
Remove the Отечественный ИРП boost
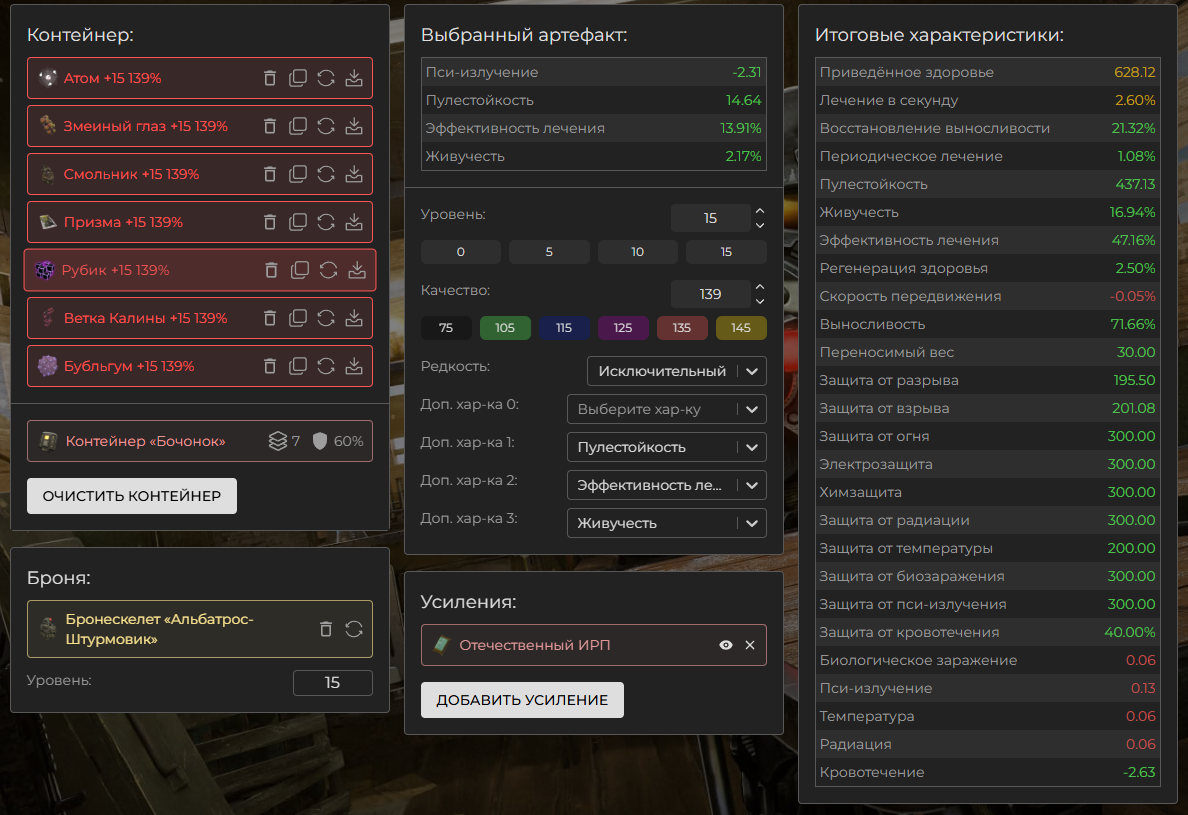click(x=750, y=645)
